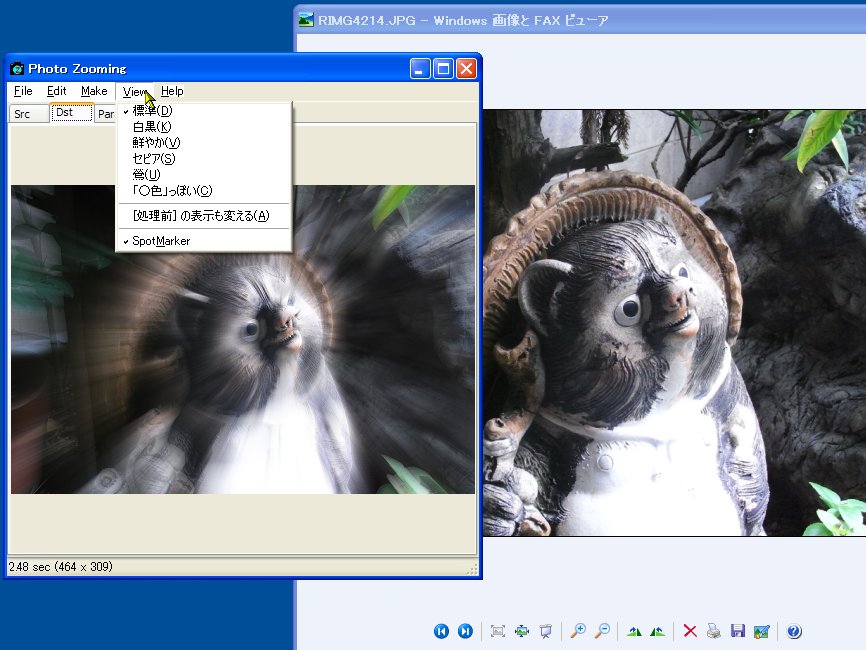Open the image viewer Help icon
Viewport: 866px width, 650px height.
coord(793,631)
